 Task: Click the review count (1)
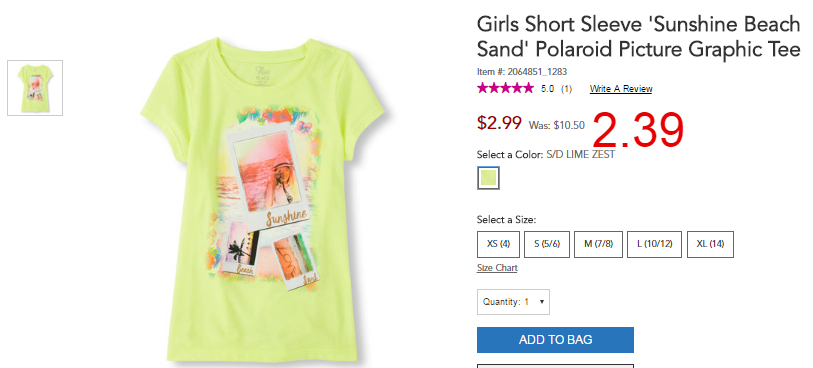coord(566,89)
